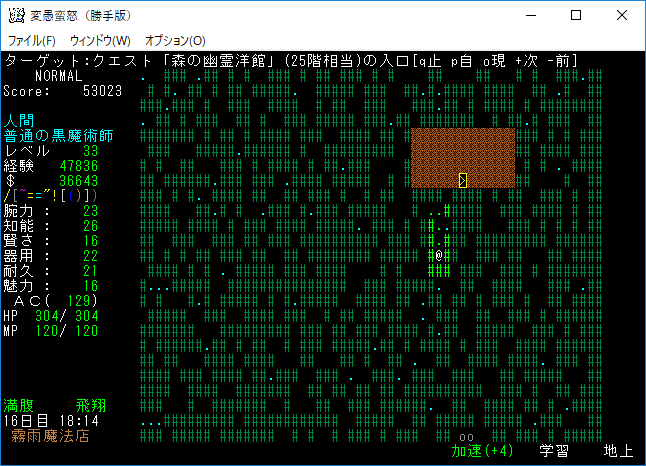Open the ウィンドウ(W) menu
This screenshot has height=466, width=646.
[x=99, y=41]
